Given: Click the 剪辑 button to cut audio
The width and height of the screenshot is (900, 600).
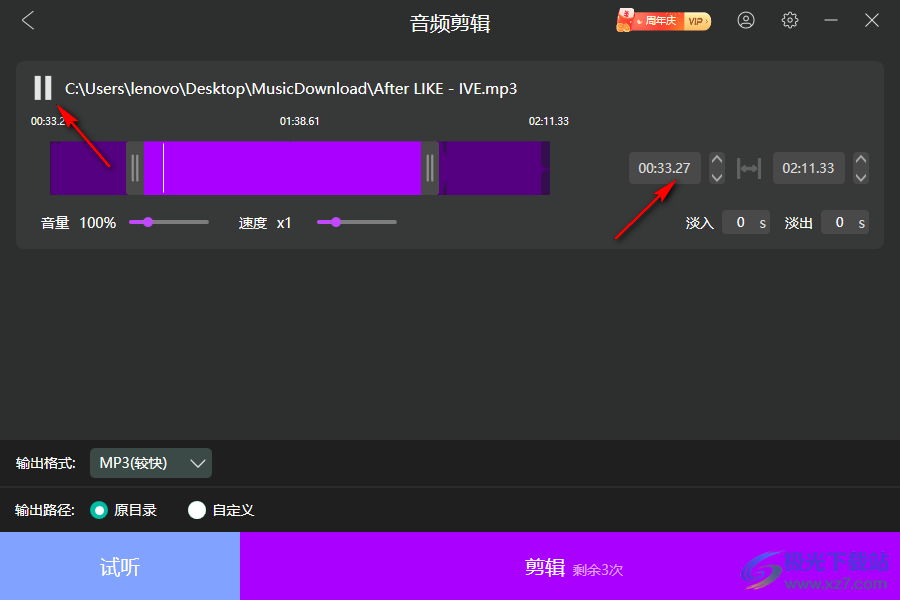Looking at the screenshot, I should click(570, 566).
